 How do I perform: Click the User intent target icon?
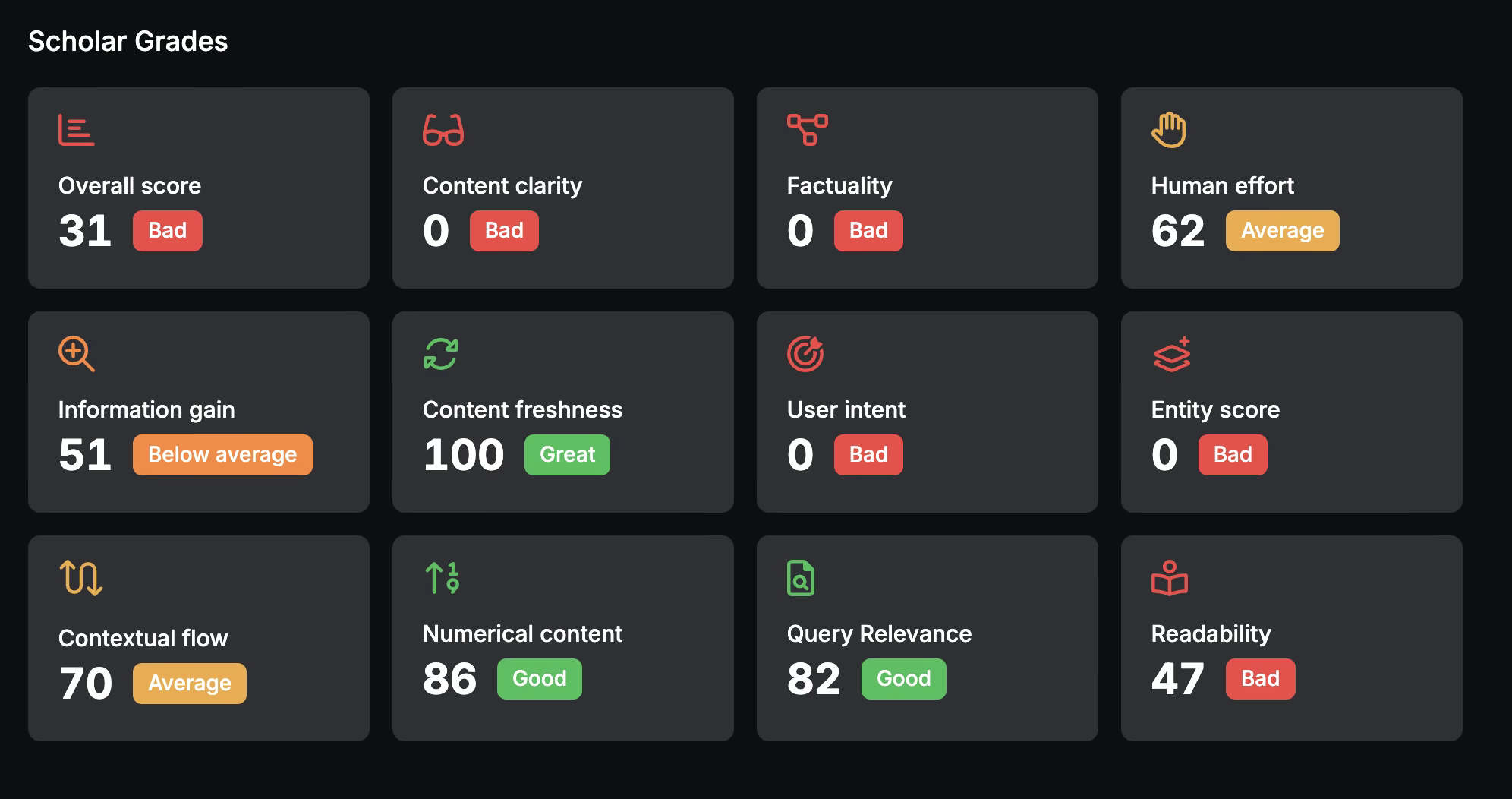click(805, 354)
